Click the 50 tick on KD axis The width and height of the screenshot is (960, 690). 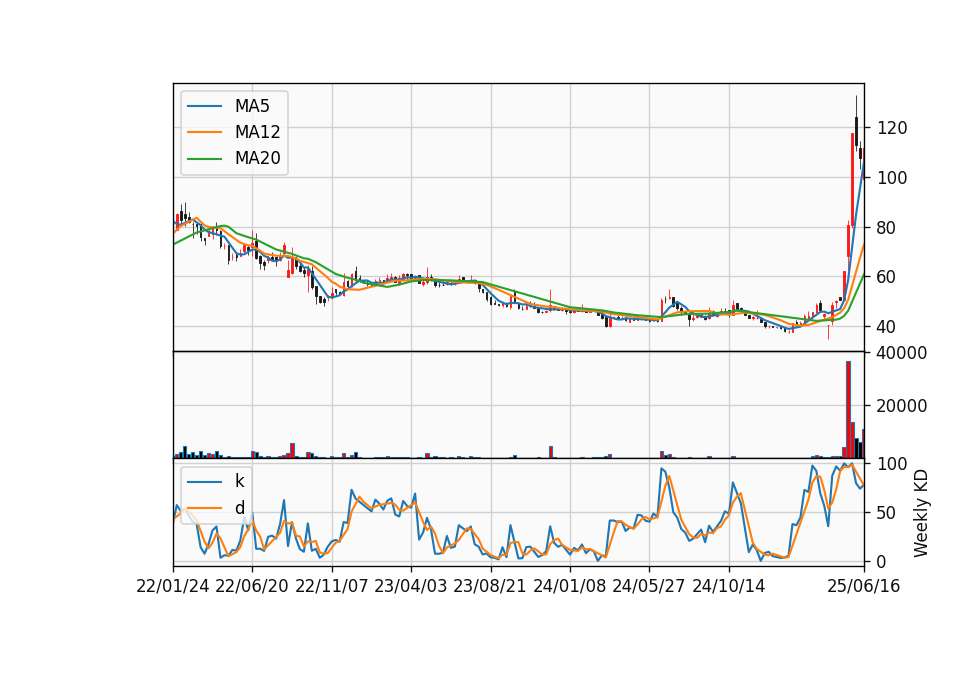point(887,513)
